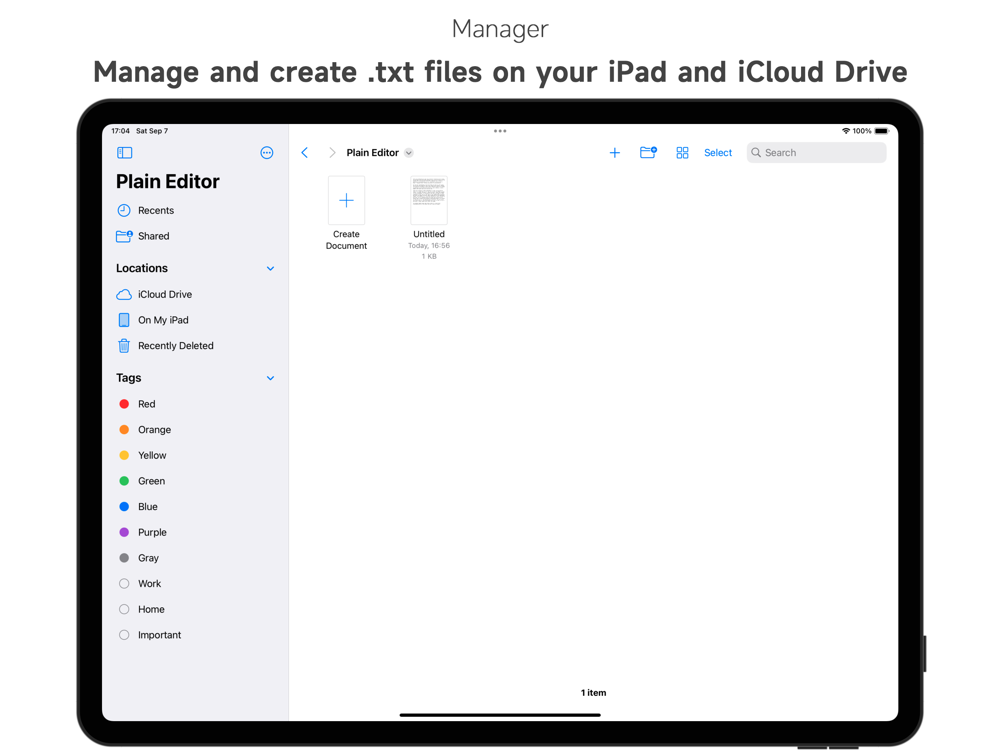Screen dimensions: 1000x750
Task: Tap Create Document tile
Action: pos(346,213)
